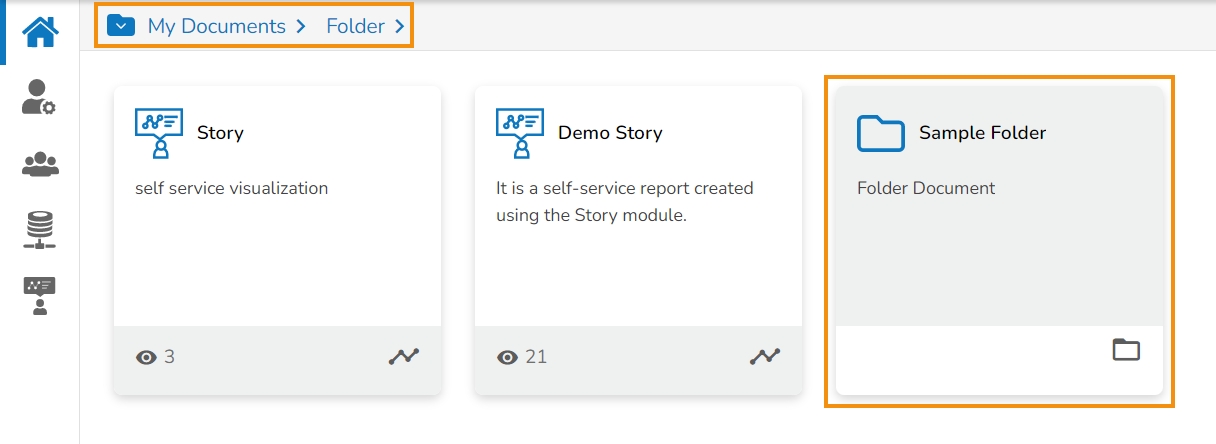The height and width of the screenshot is (444, 1216).
Task: Open the Story module sidebar icon
Action: (x=40, y=296)
